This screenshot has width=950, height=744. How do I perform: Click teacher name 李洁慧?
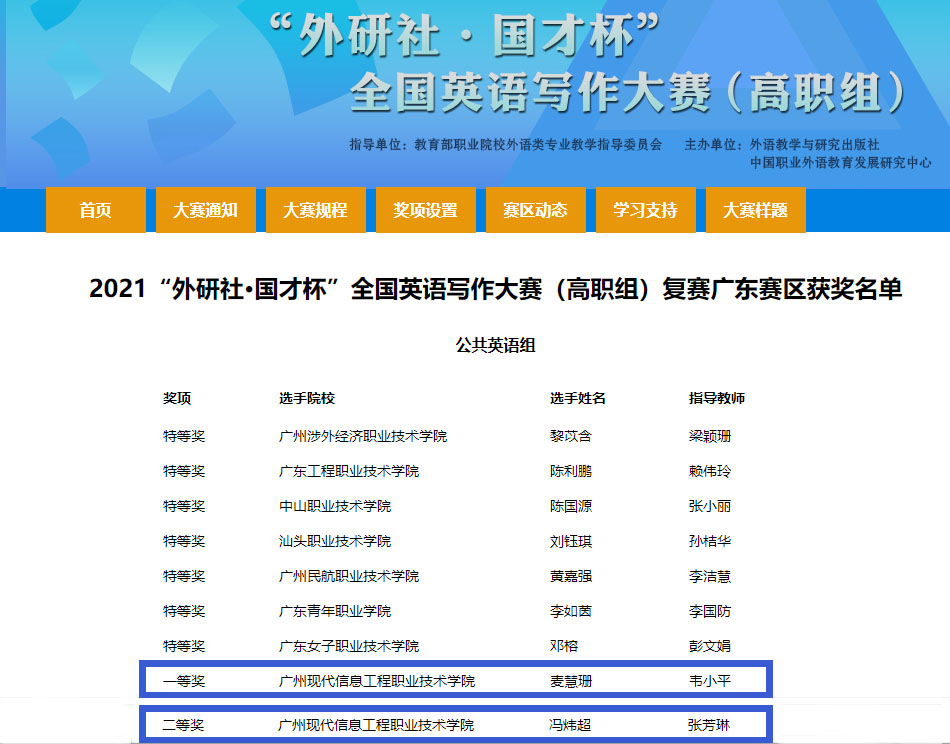pyautogui.click(x=709, y=576)
